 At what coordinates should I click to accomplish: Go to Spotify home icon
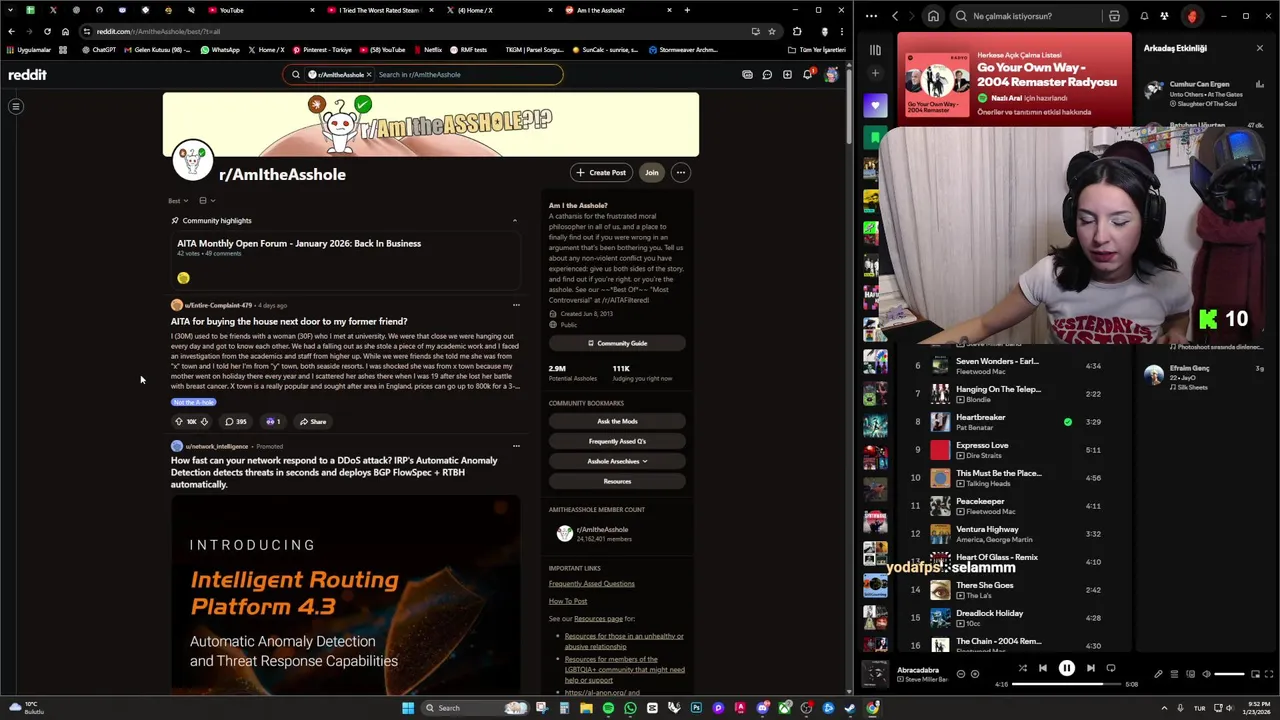pos(932,16)
